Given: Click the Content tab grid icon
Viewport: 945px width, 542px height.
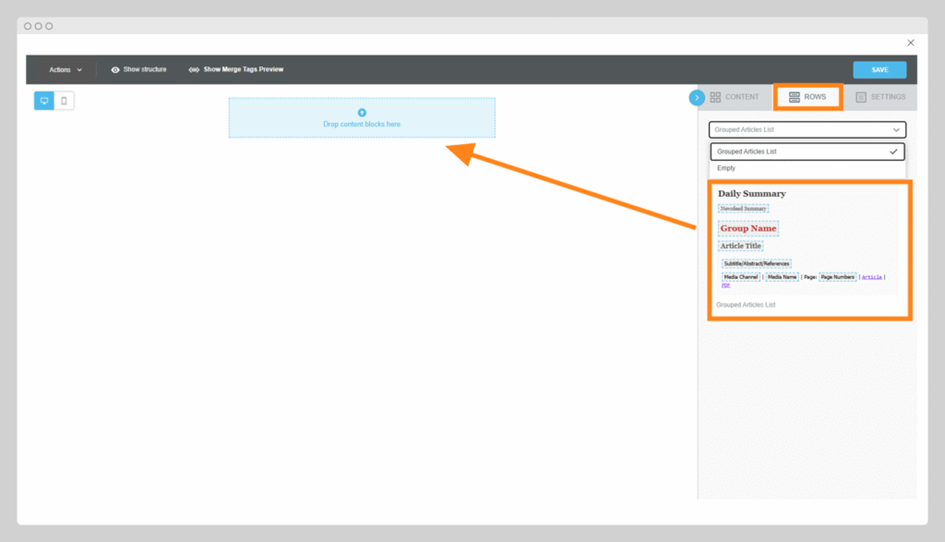Looking at the screenshot, I should click(x=715, y=97).
